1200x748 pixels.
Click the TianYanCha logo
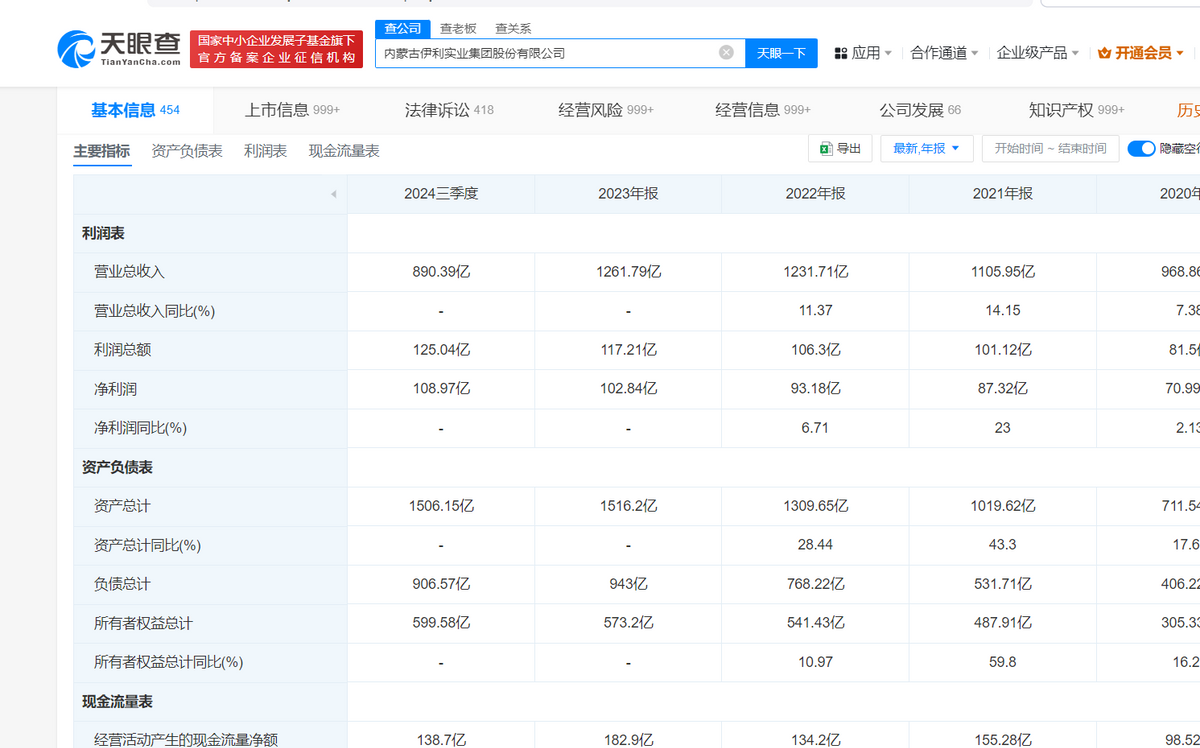[119, 48]
